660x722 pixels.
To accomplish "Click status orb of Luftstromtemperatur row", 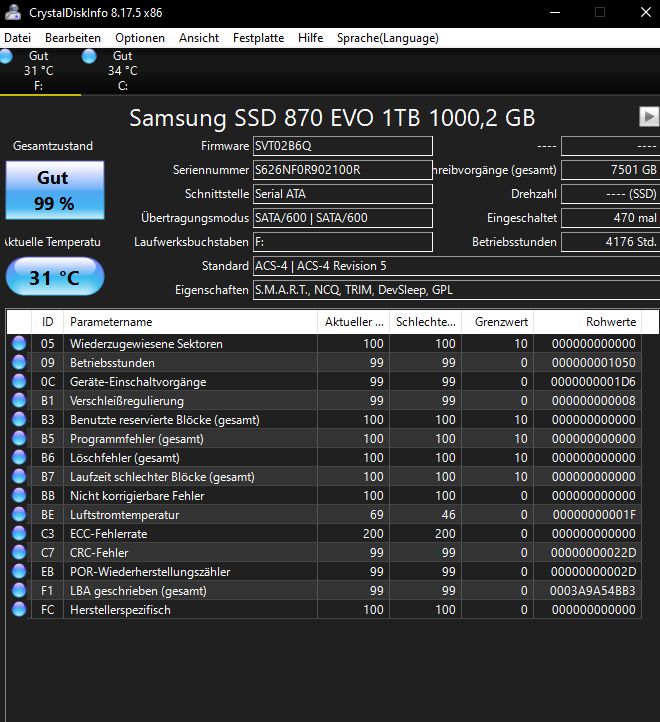I will [x=19, y=514].
